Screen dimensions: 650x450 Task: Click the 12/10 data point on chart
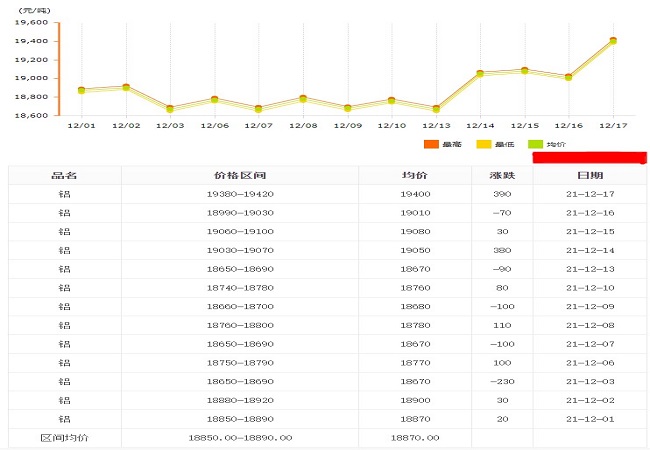point(392,100)
